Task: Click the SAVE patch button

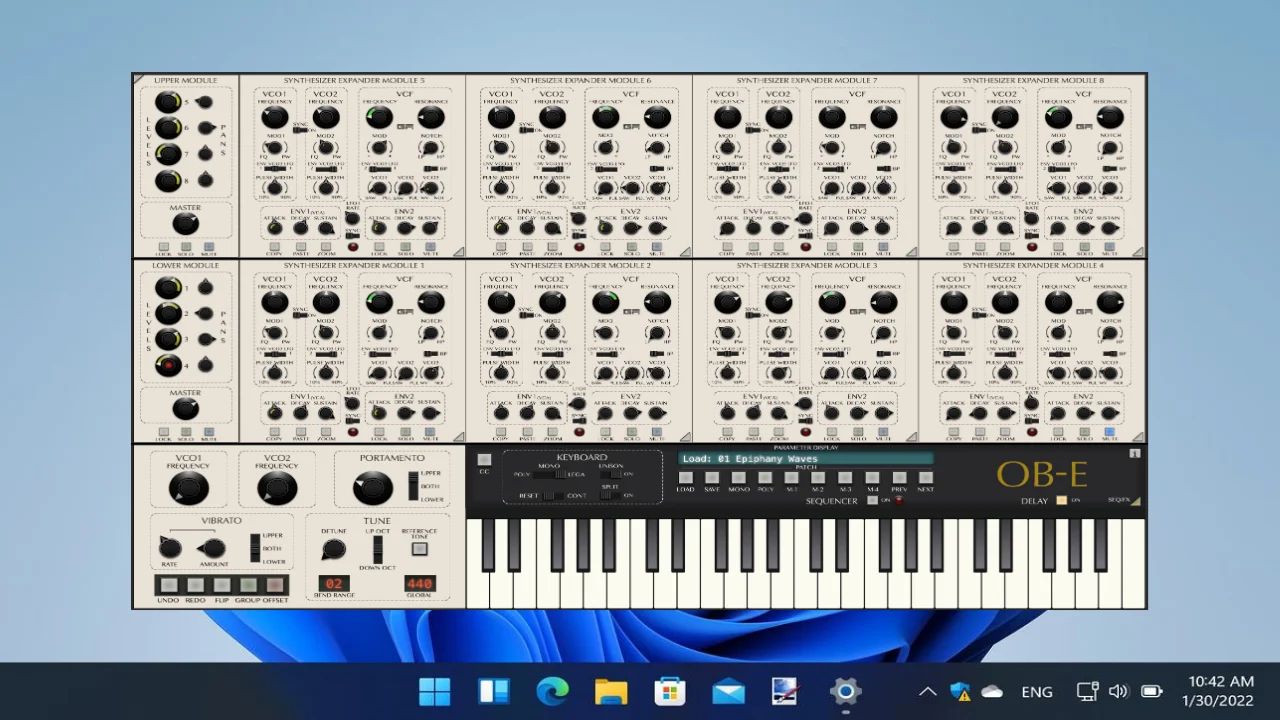Action: coord(712,478)
